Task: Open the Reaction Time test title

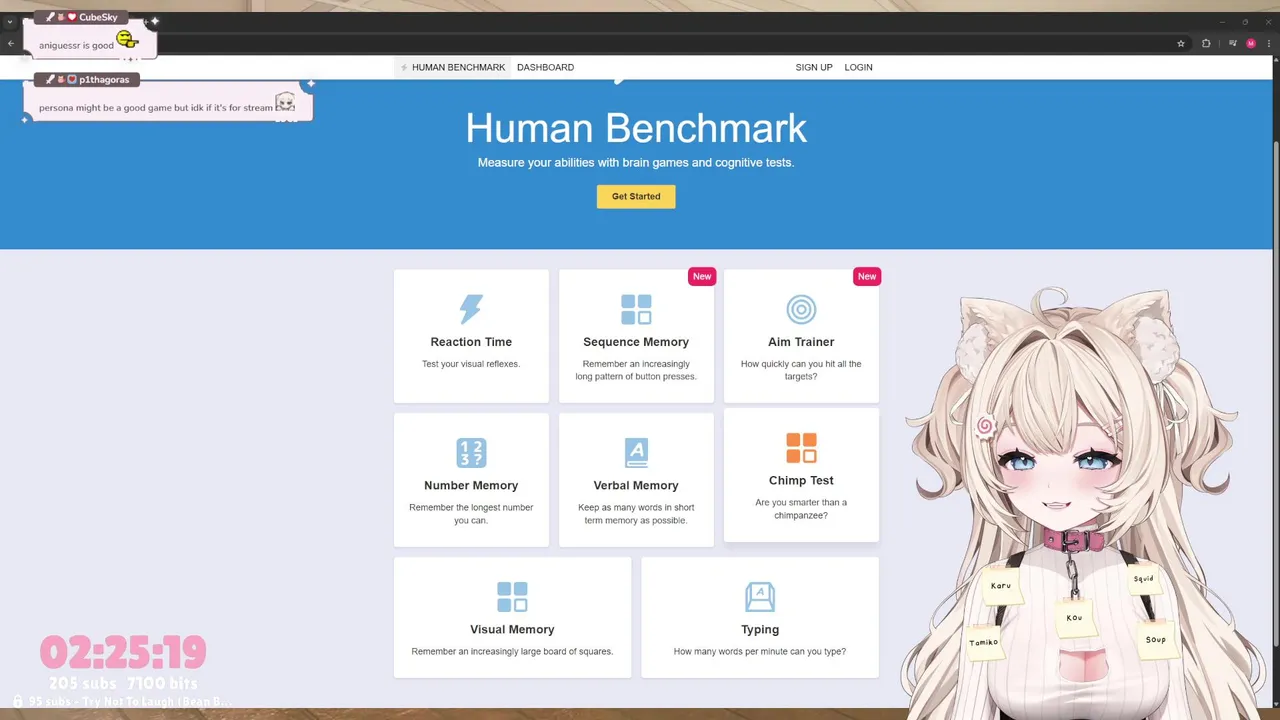Action: pos(471,342)
